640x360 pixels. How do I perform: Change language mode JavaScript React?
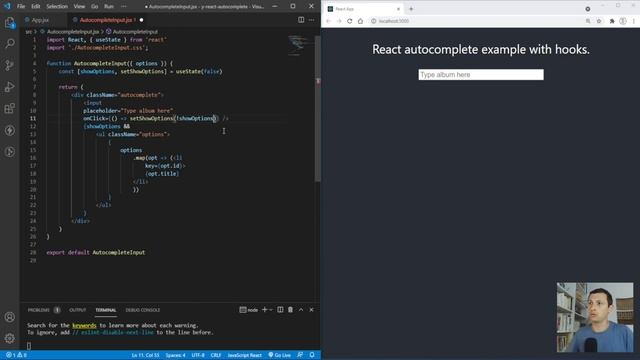click(x=244, y=355)
